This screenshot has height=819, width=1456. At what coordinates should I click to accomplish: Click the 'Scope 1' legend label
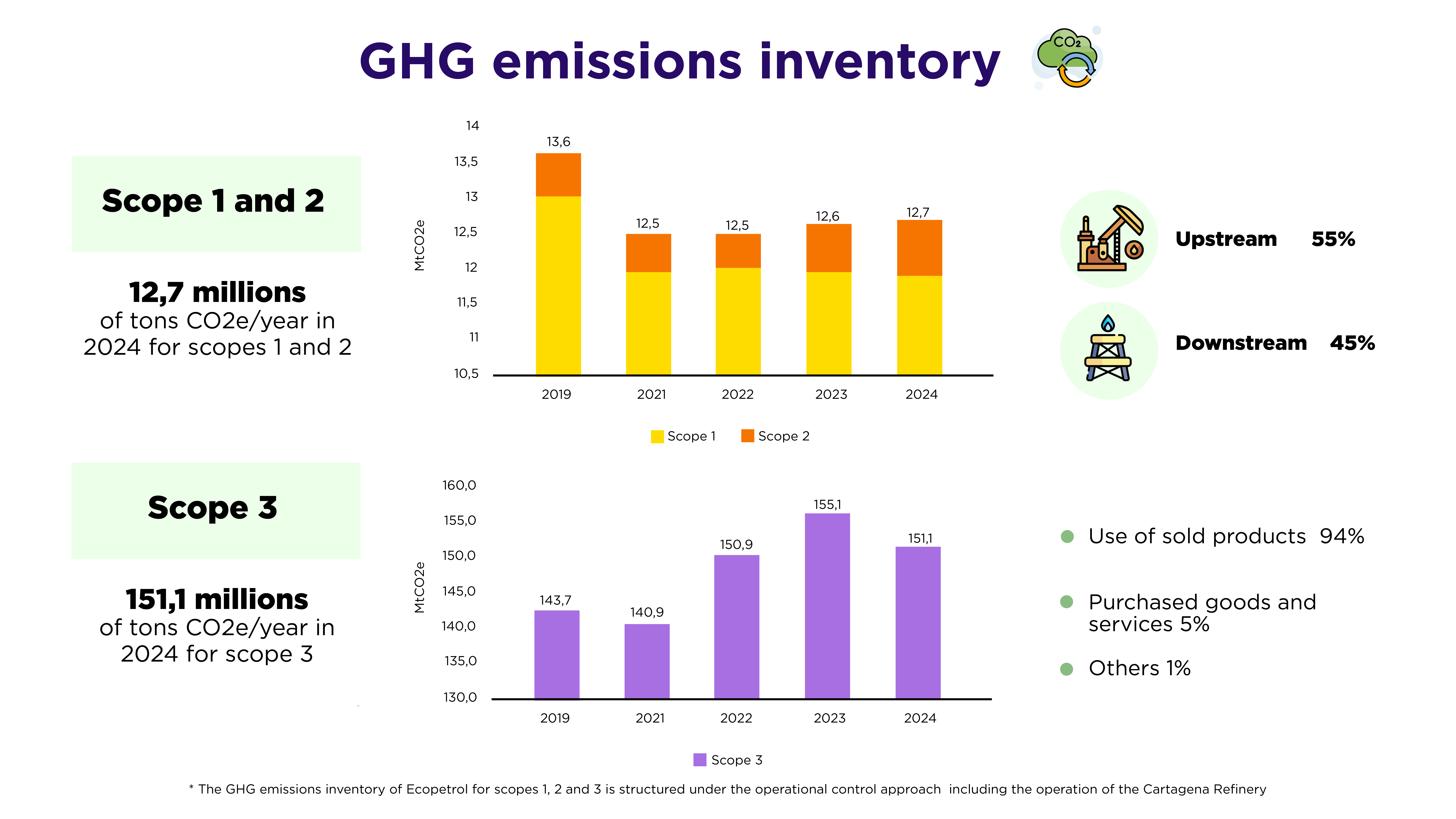691,436
